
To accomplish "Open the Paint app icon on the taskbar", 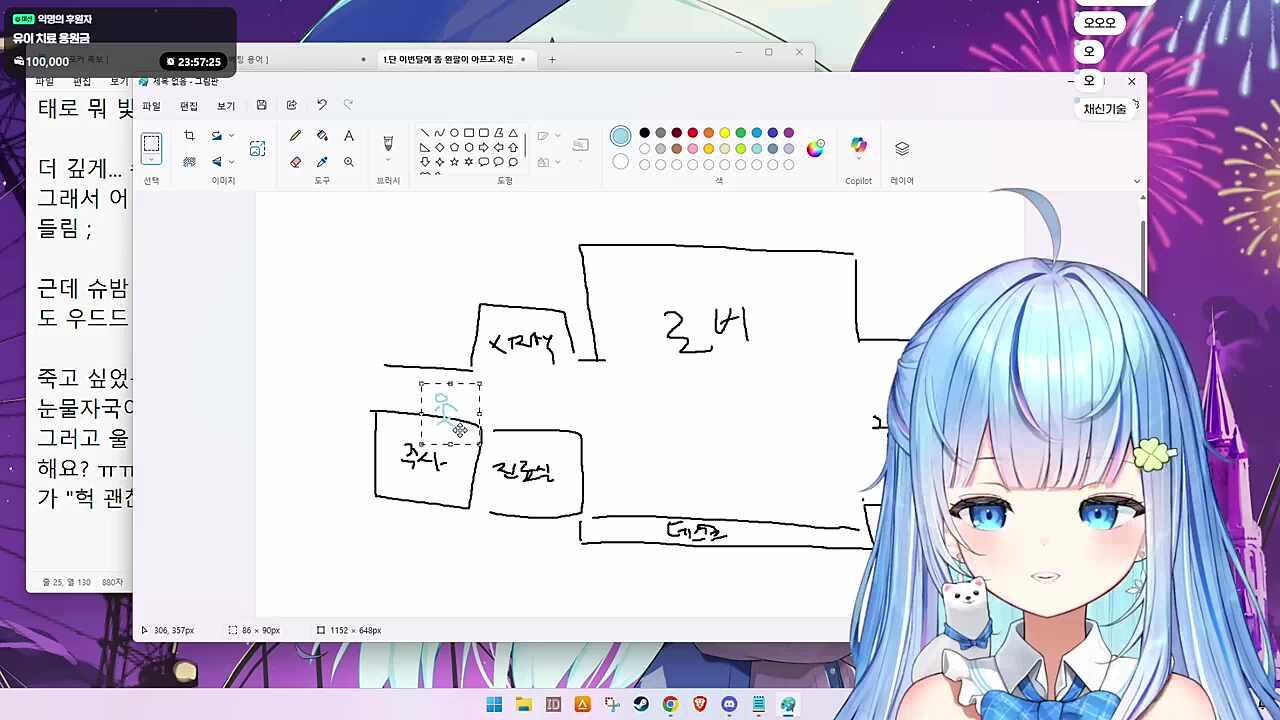I will click(x=788, y=704).
